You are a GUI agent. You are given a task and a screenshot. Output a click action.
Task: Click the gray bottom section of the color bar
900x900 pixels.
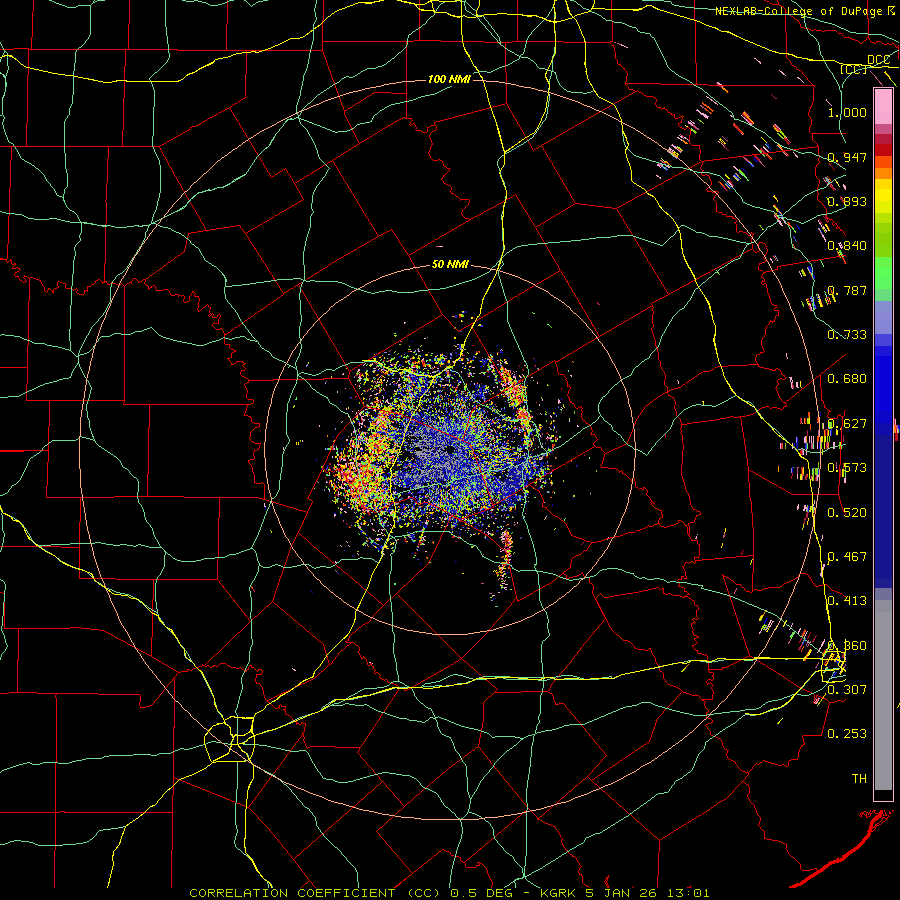tap(883, 695)
